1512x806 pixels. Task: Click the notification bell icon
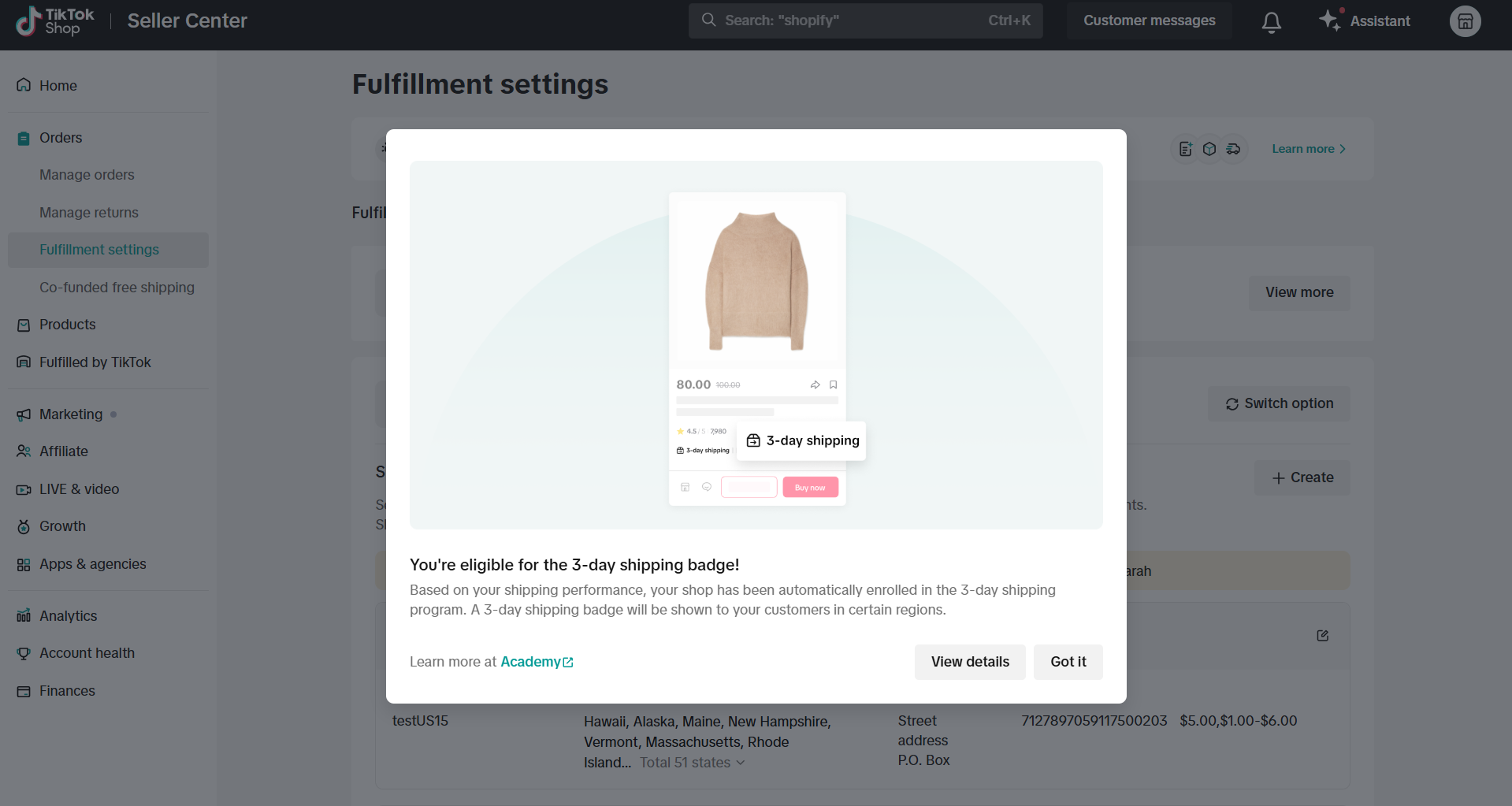pyautogui.click(x=1271, y=21)
